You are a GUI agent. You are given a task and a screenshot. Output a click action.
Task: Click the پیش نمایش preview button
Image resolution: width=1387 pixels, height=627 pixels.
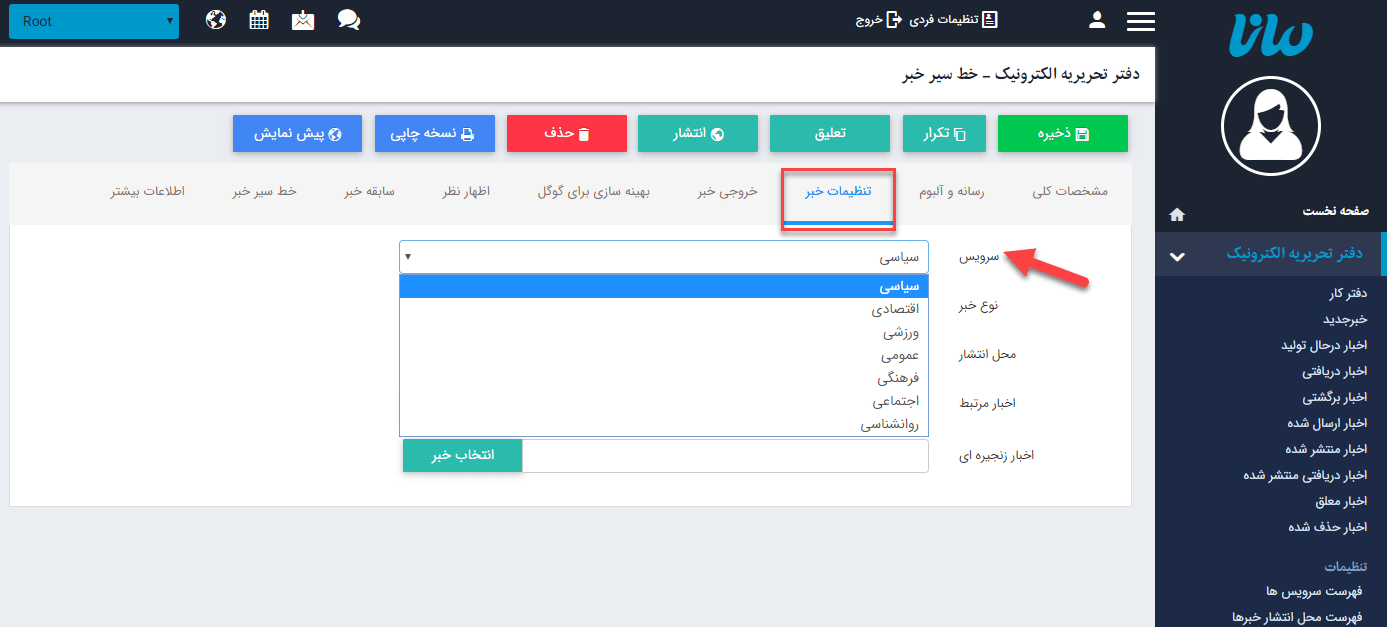pos(297,132)
